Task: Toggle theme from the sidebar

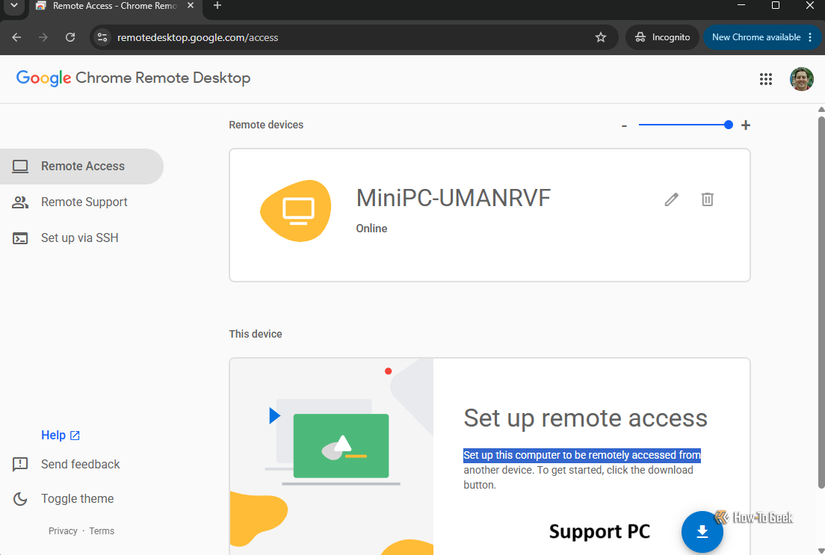Action: click(x=77, y=499)
